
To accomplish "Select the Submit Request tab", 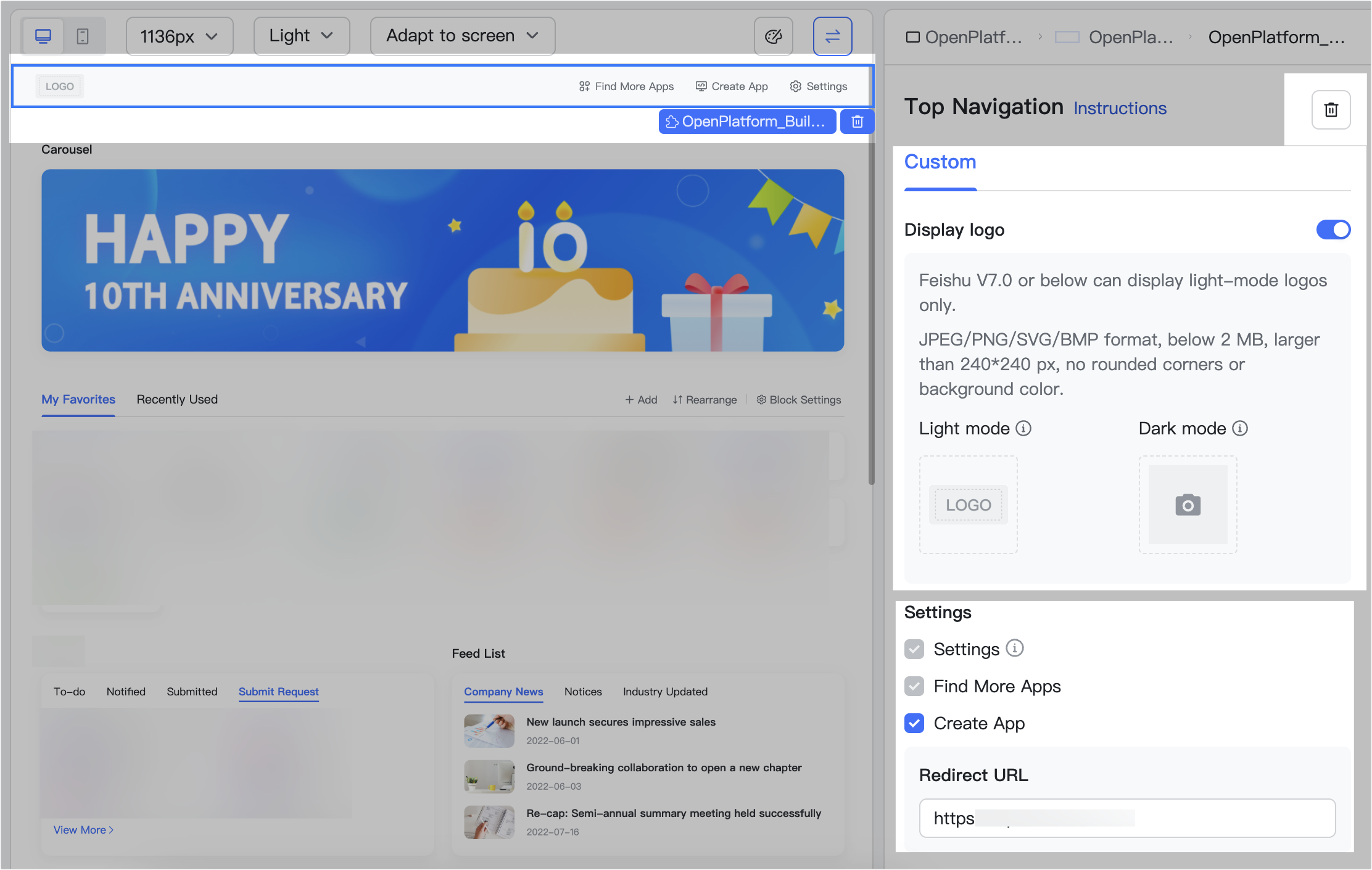I will (279, 692).
